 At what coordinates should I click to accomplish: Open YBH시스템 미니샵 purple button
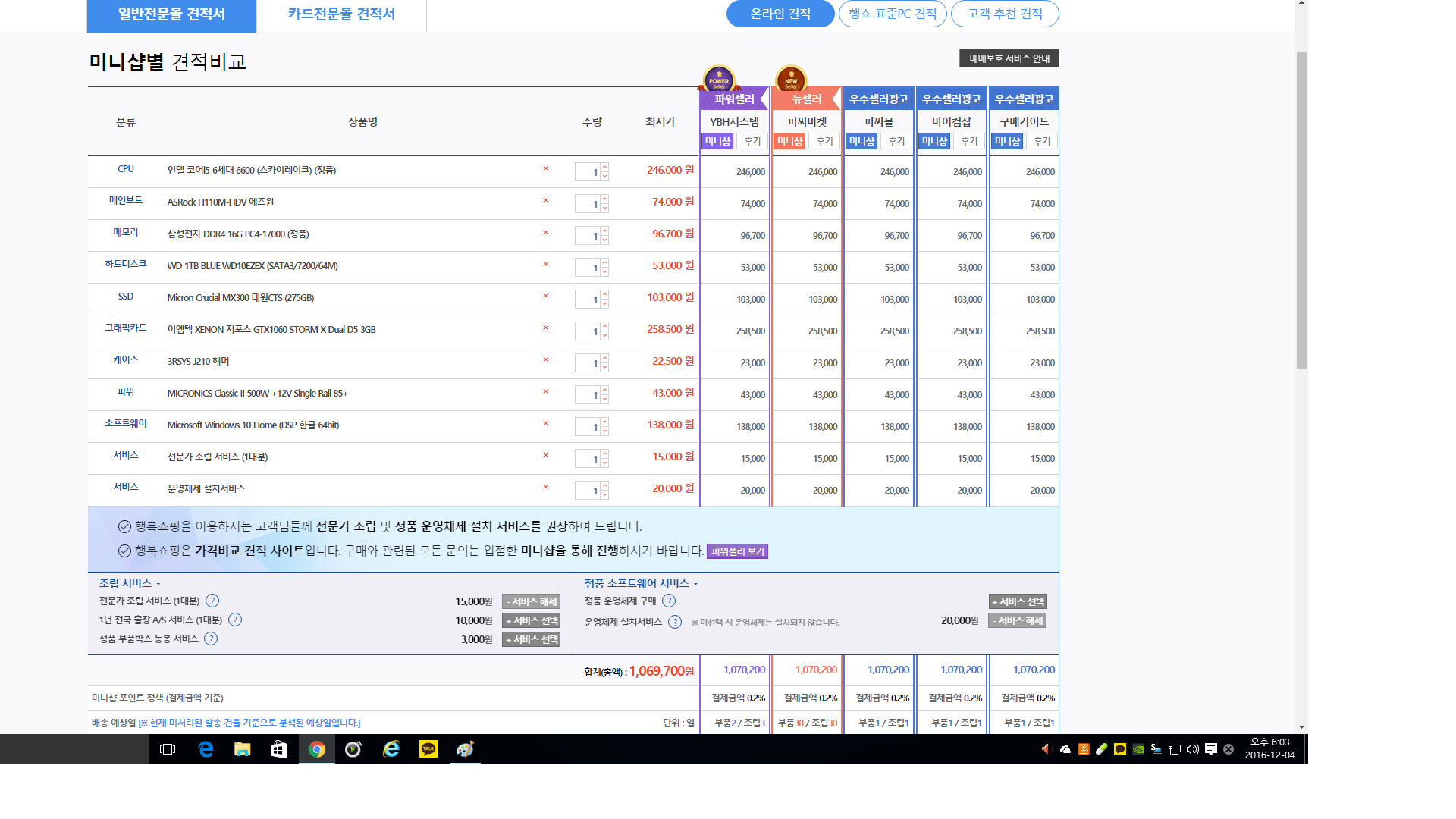[x=717, y=141]
